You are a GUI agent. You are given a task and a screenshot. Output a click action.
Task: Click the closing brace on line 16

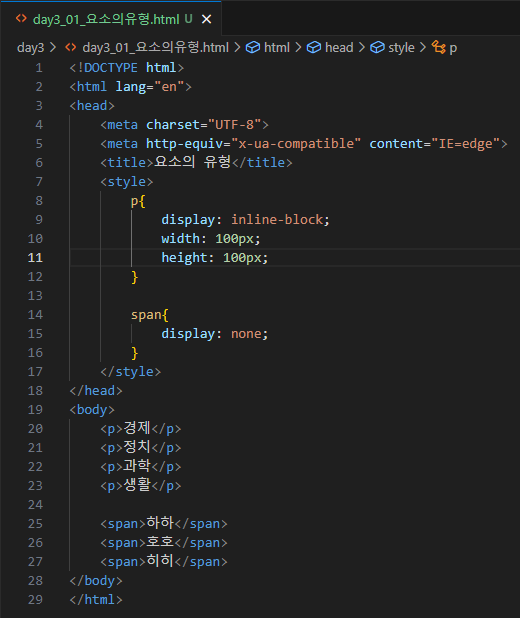tap(134, 353)
